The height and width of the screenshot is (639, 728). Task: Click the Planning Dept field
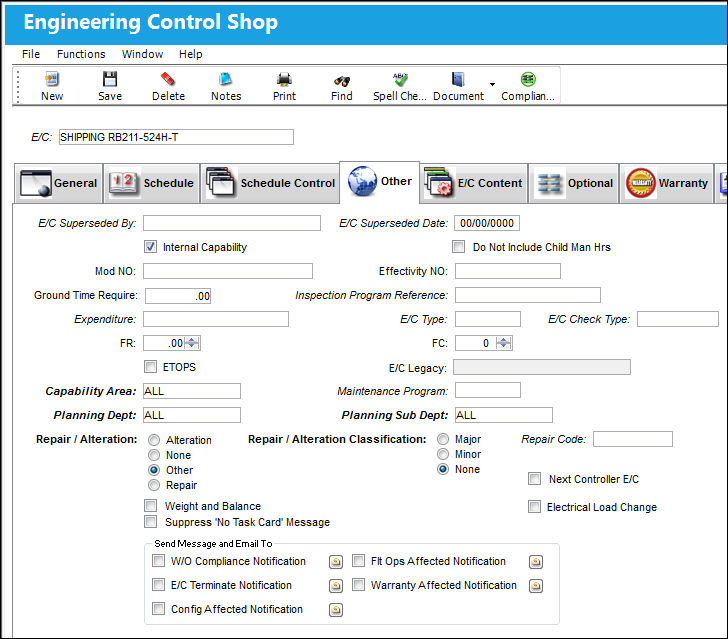192,415
